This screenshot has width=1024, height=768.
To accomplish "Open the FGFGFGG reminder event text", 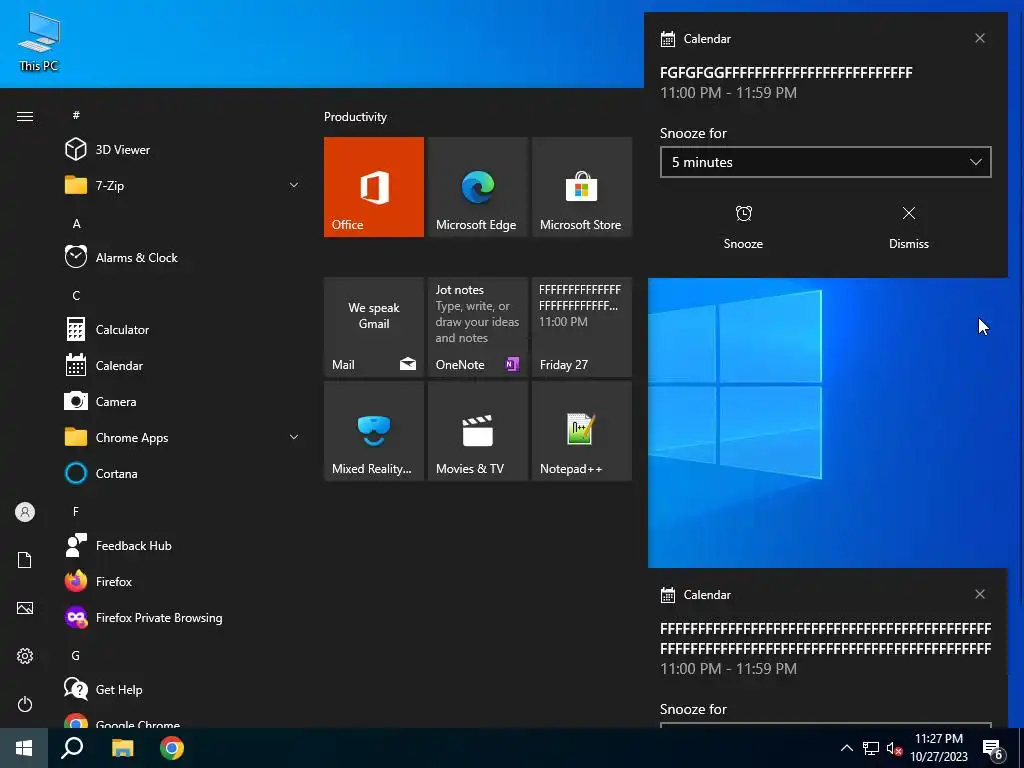I will (x=786, y=72).
